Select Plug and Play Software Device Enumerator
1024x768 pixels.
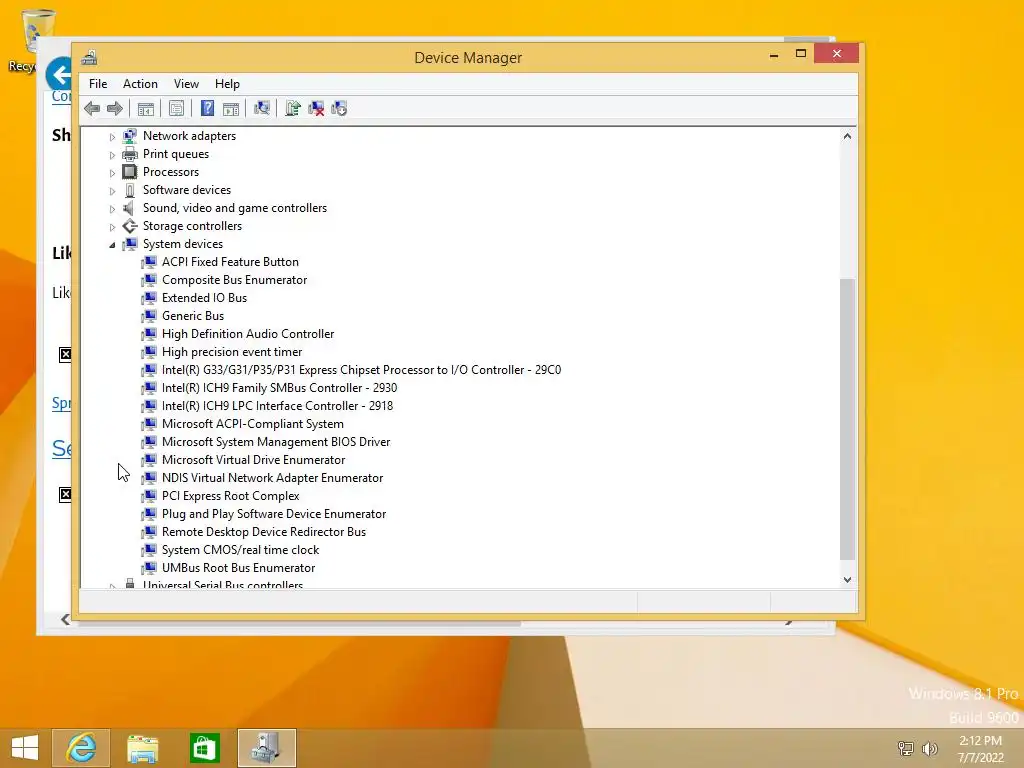tap(274, 514)
